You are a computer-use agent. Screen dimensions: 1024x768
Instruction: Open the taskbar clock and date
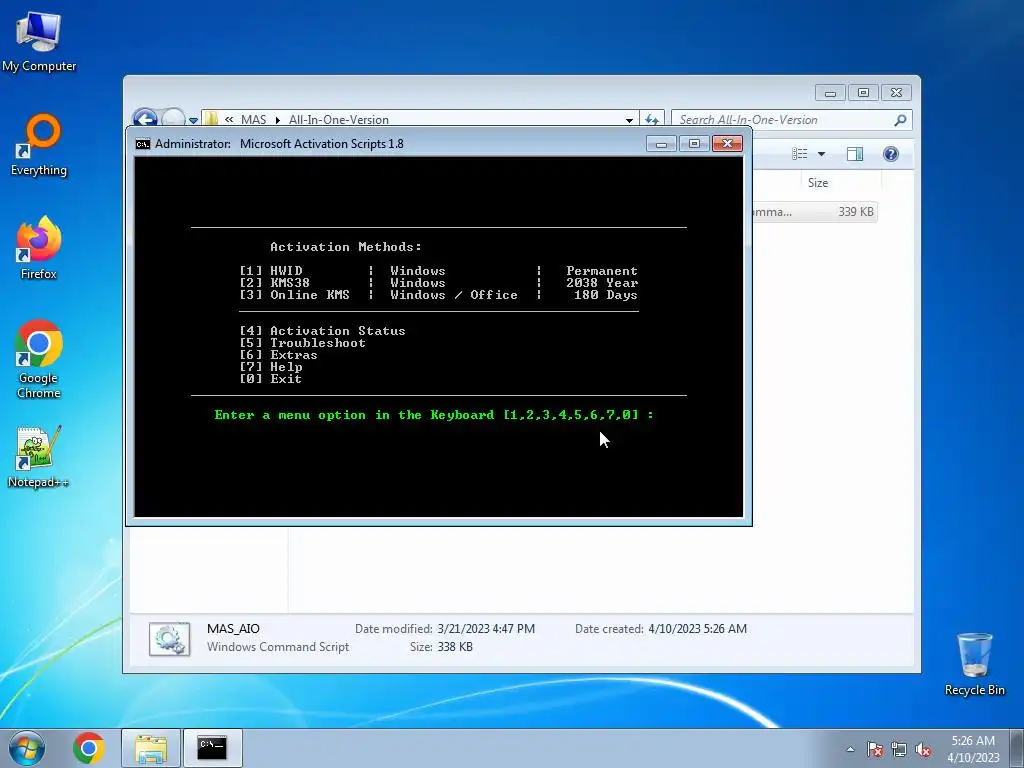tap(973, 749)
